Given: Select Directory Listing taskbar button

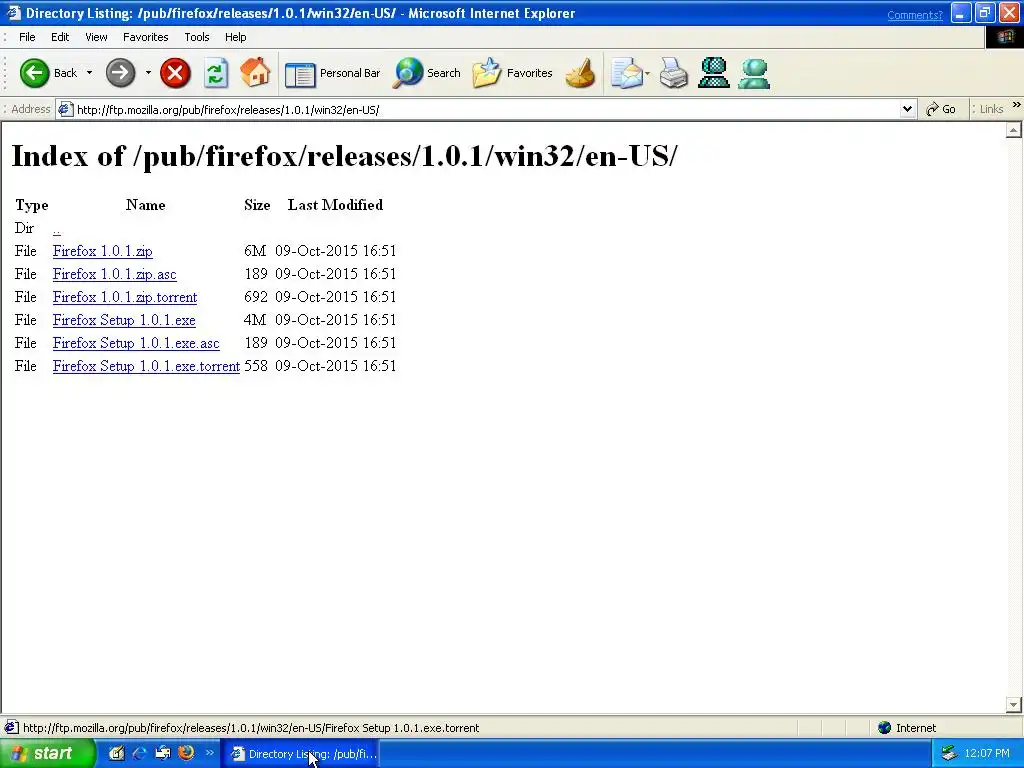Looking at the screenshot, I should [x=300, y=754].
